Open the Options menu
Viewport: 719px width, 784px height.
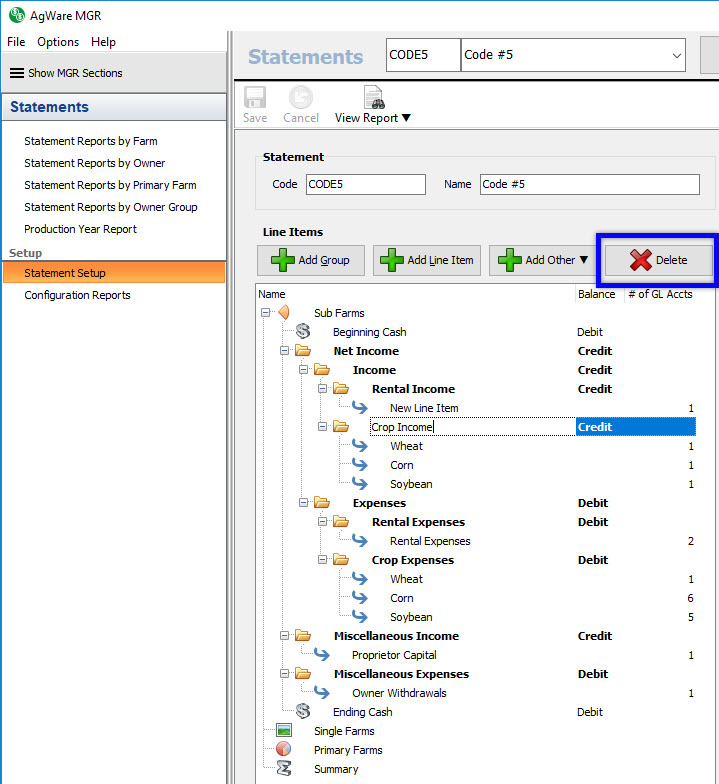point(58,42)
